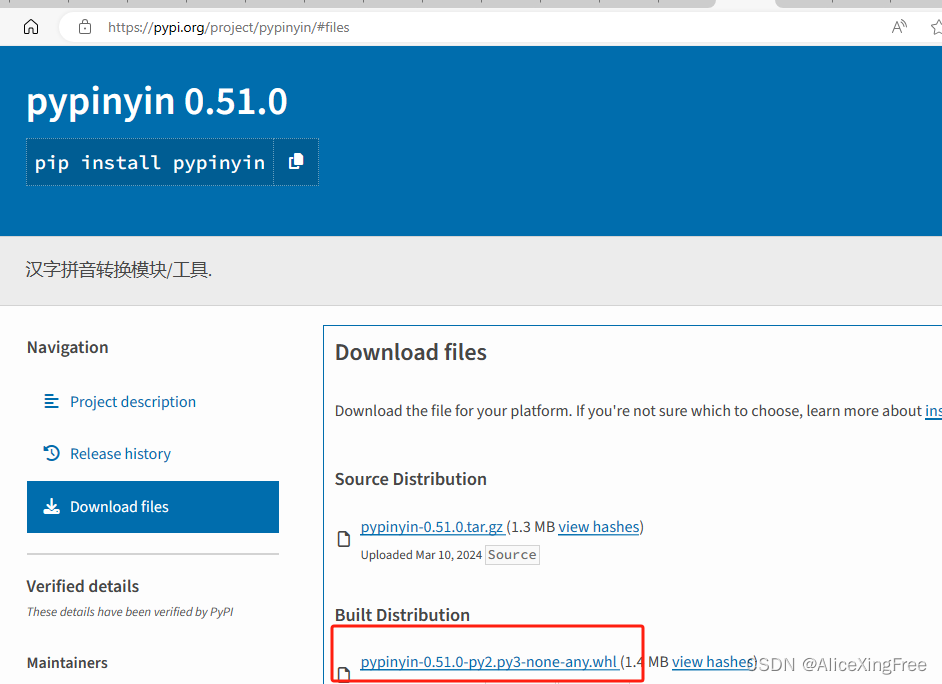
Task: Click the browser home icon
Action: (x=31, y=27)
